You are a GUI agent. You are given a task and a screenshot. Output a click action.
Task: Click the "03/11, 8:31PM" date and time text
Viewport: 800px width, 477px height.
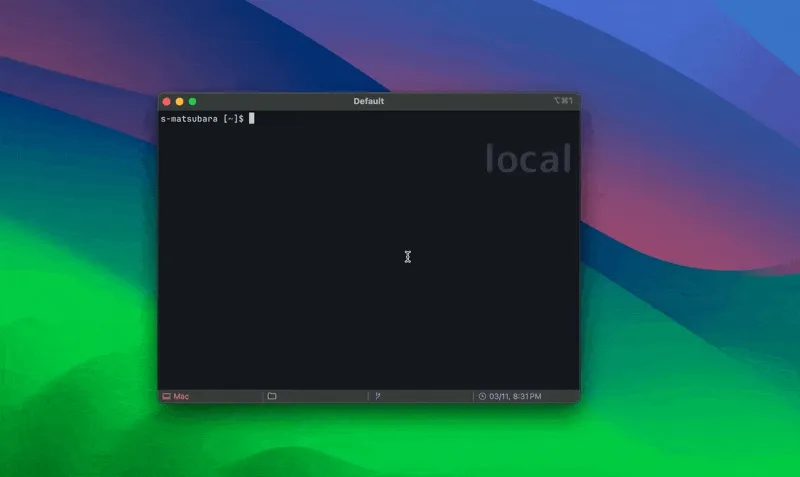coord(515,396)
